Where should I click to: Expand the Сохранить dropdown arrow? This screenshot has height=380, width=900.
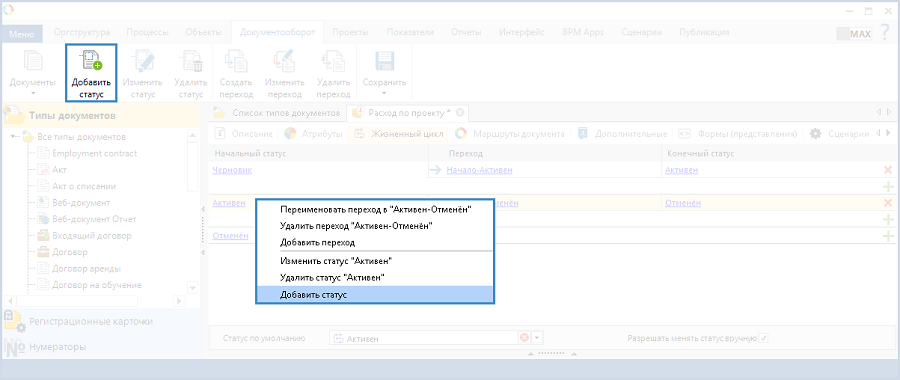(384, 93)
